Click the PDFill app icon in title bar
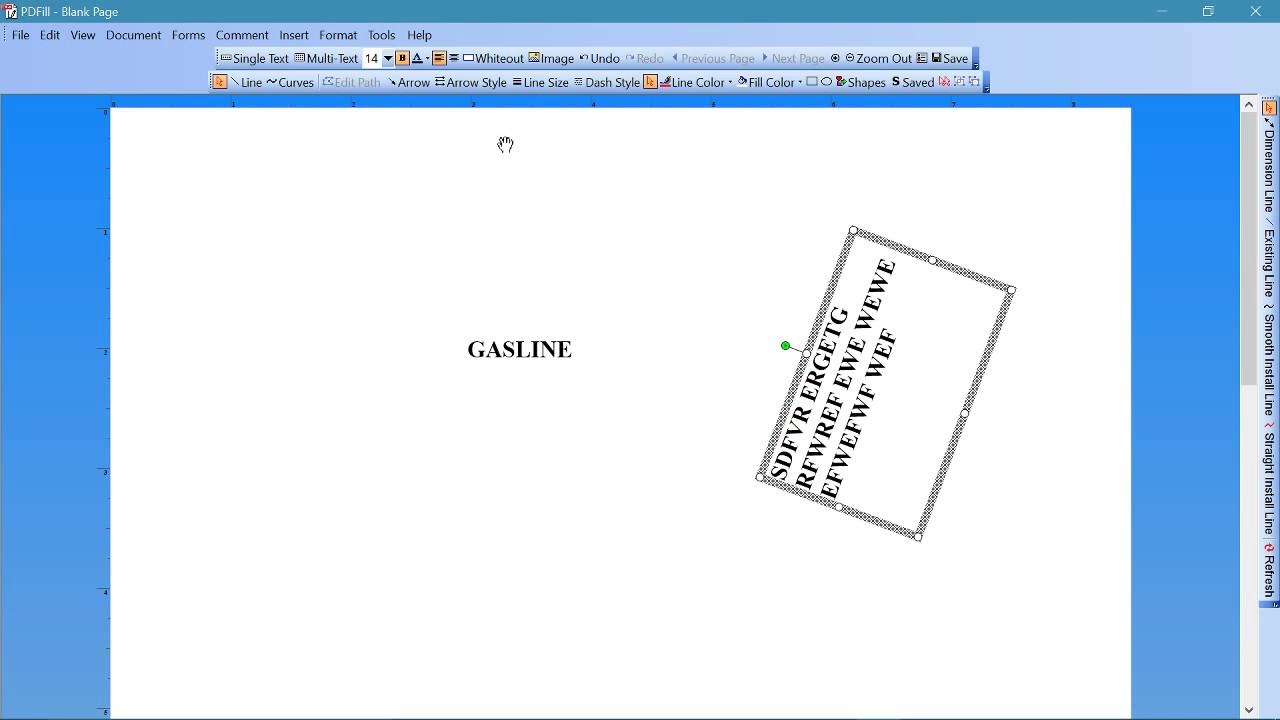1280x720 pixels. (10, 11)
